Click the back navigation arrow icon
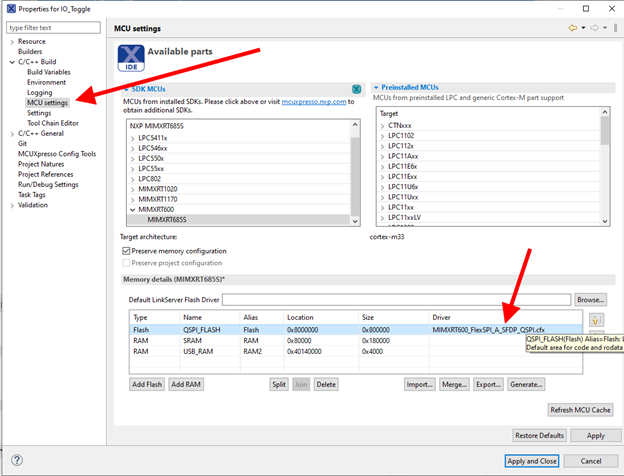The image size is (624, 476). pos(573,28)
